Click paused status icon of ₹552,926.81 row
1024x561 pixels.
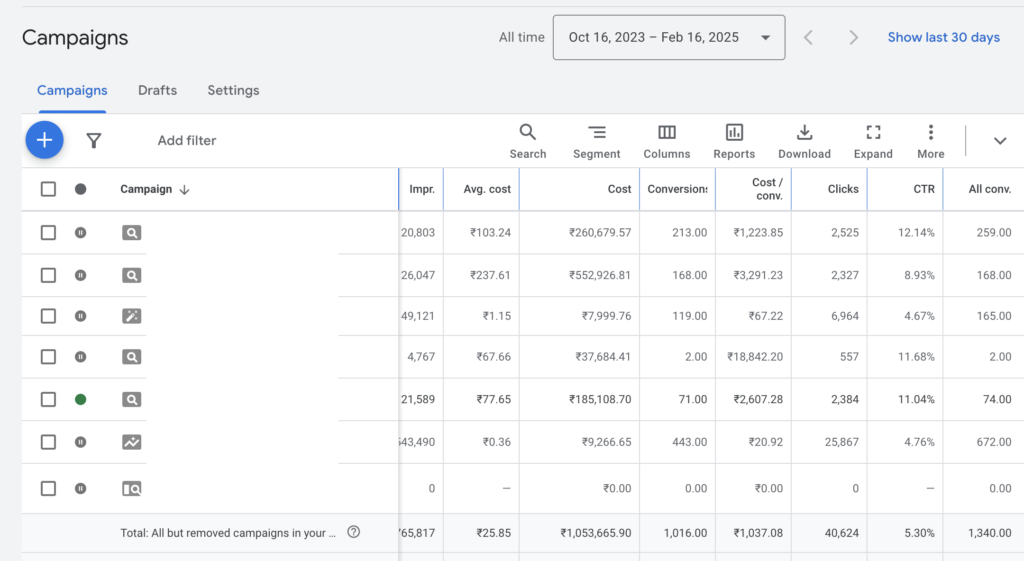point(80,275)
